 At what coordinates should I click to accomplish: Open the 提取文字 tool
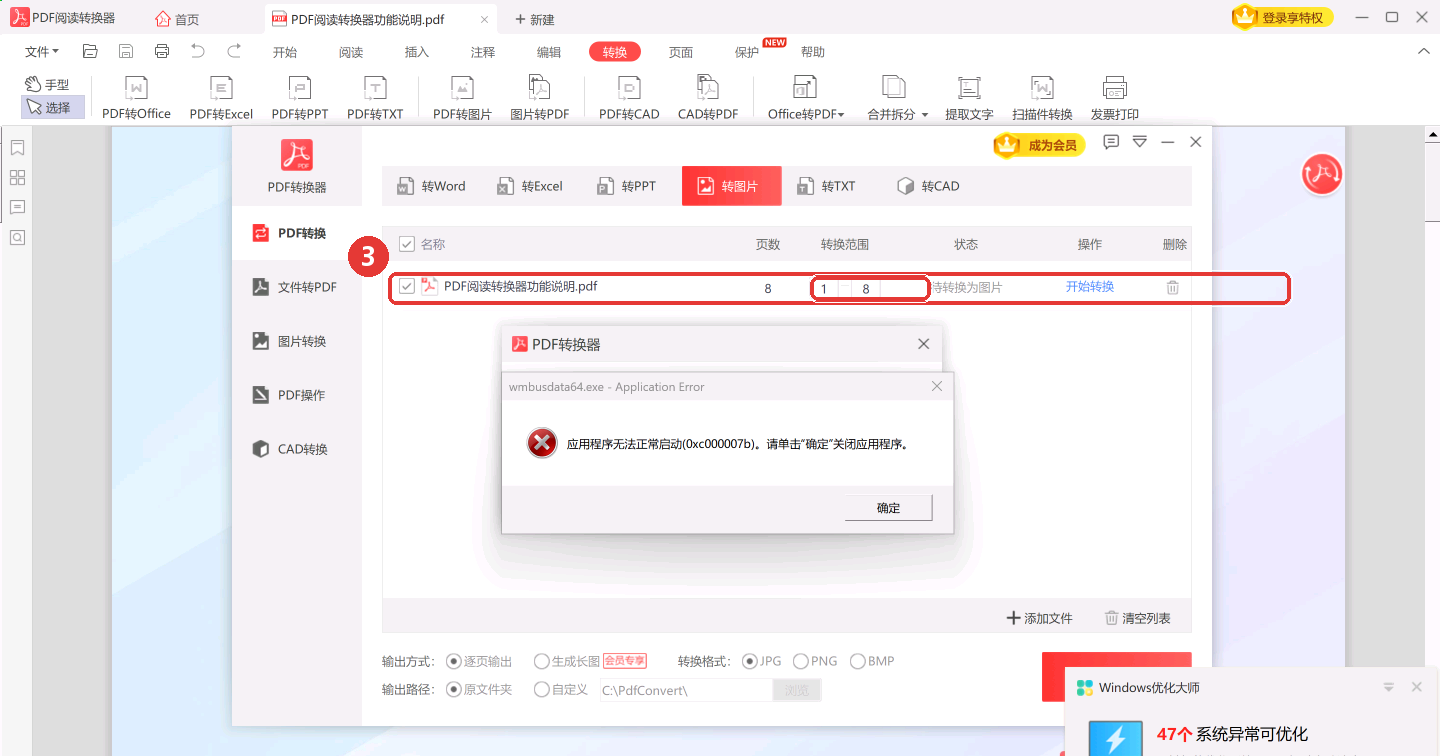click(969, 98)
